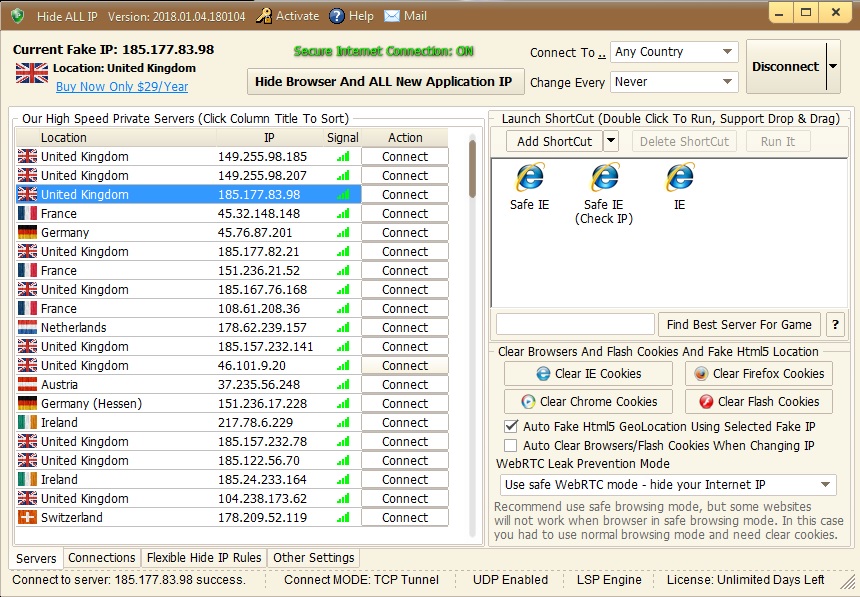Sort servers by IP column header
This screenshot has width=860, height=597.
(270, 138)
